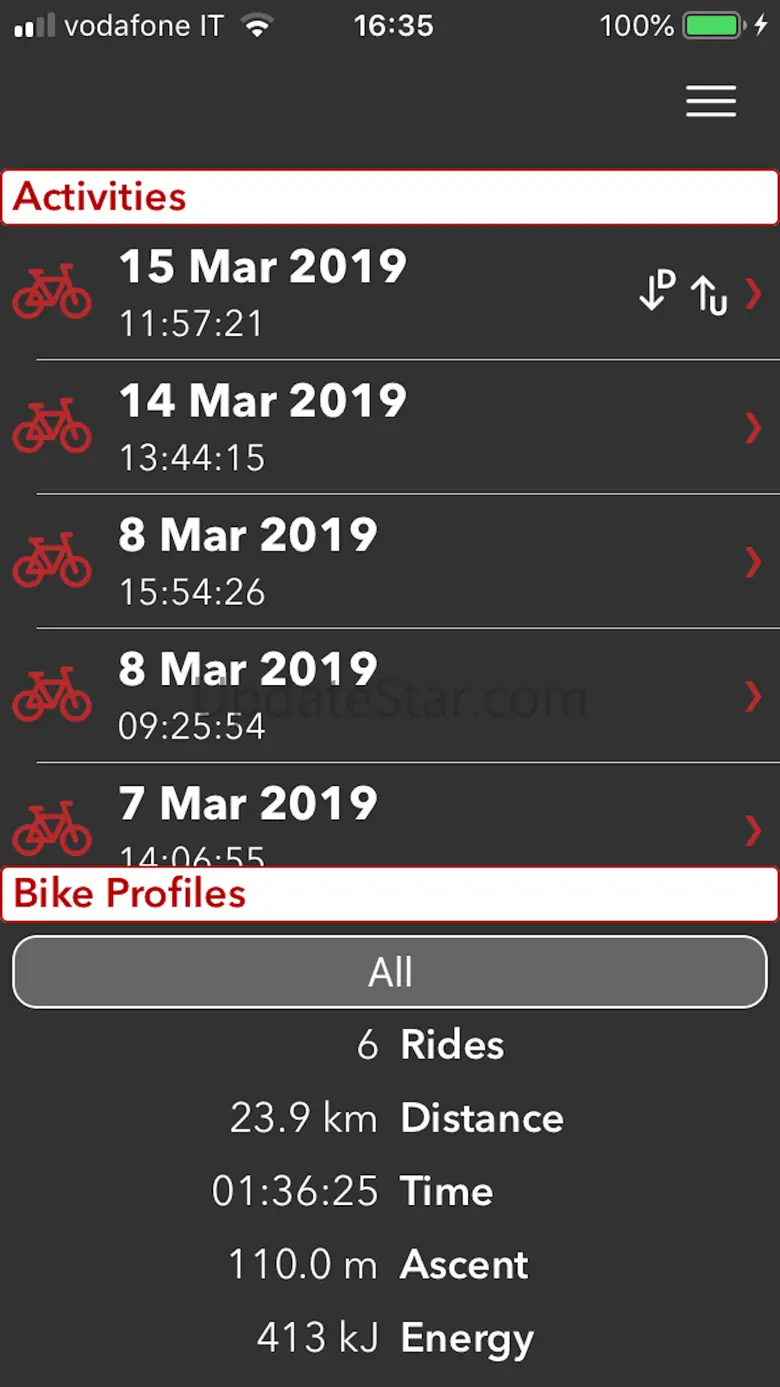Viewport: 780px width, 1387px height.
Task: Tap the battery indicator in status bar
Action: point(712,26)
